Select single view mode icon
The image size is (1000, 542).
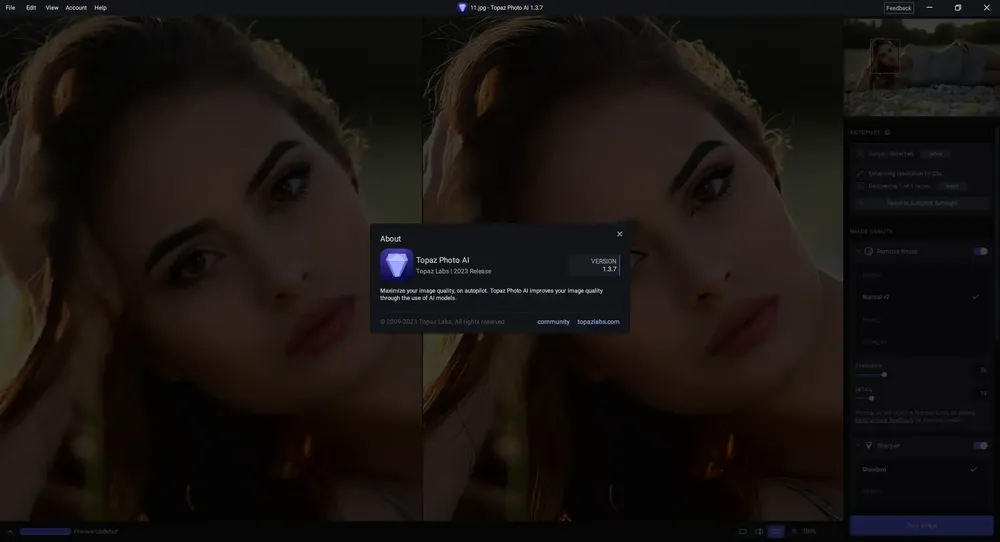pos(742,531)
